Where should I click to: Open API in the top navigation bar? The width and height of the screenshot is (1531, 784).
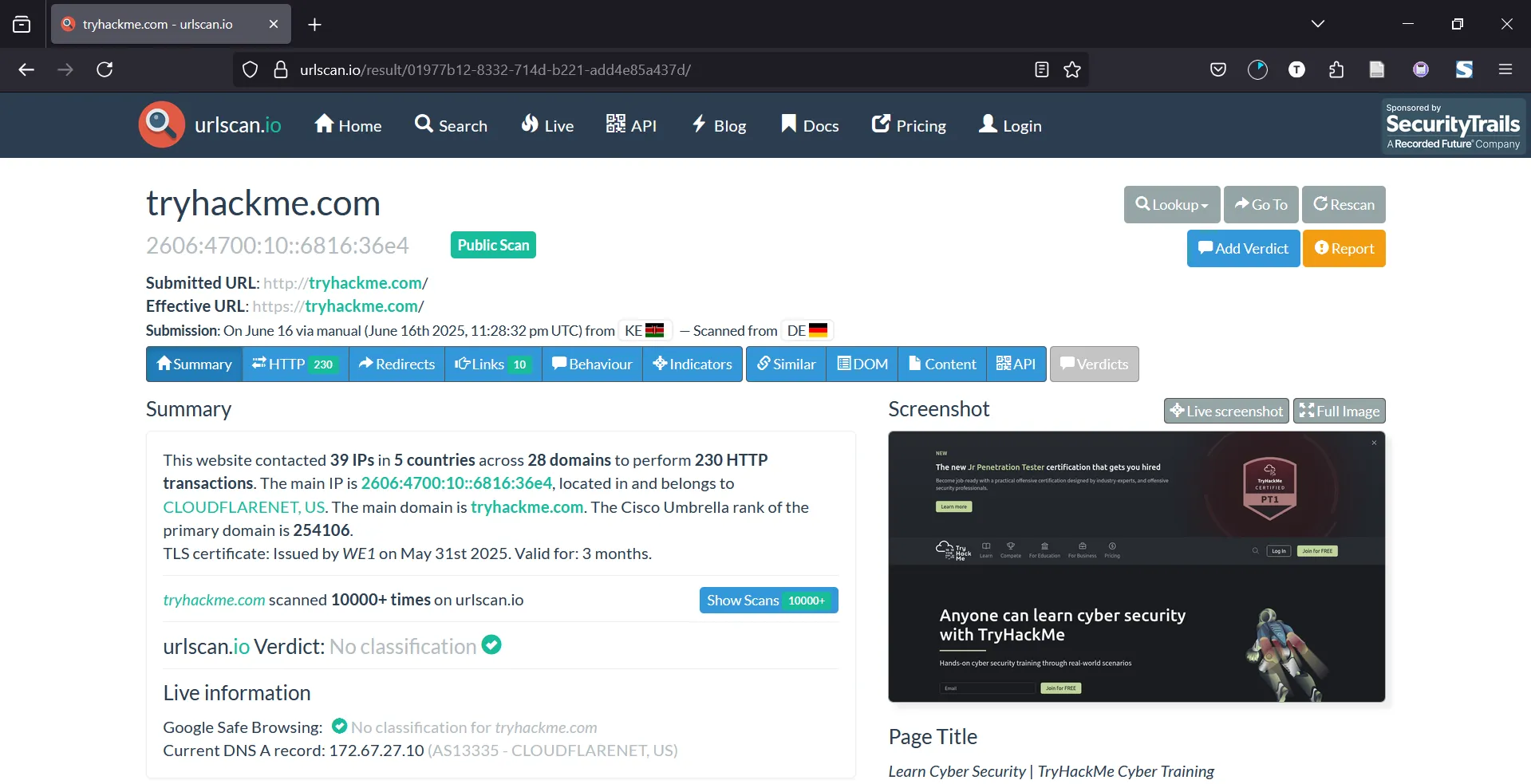click(x=631, y=125)
